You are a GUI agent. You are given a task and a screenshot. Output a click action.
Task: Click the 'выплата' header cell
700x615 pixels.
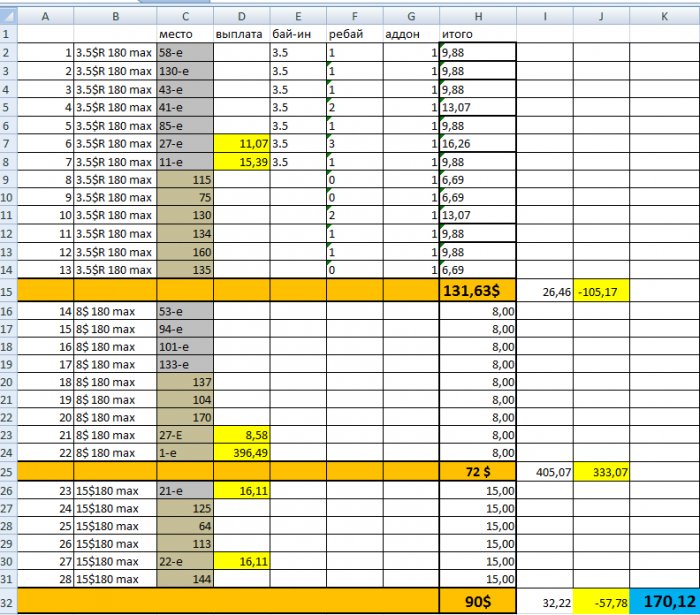(x=242, y=34)
